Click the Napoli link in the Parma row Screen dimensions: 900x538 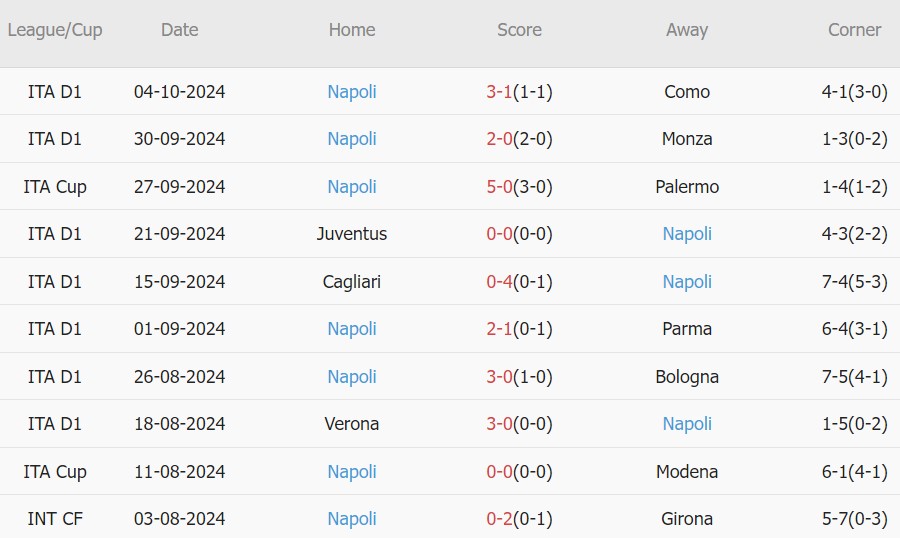tap(352, 329)
